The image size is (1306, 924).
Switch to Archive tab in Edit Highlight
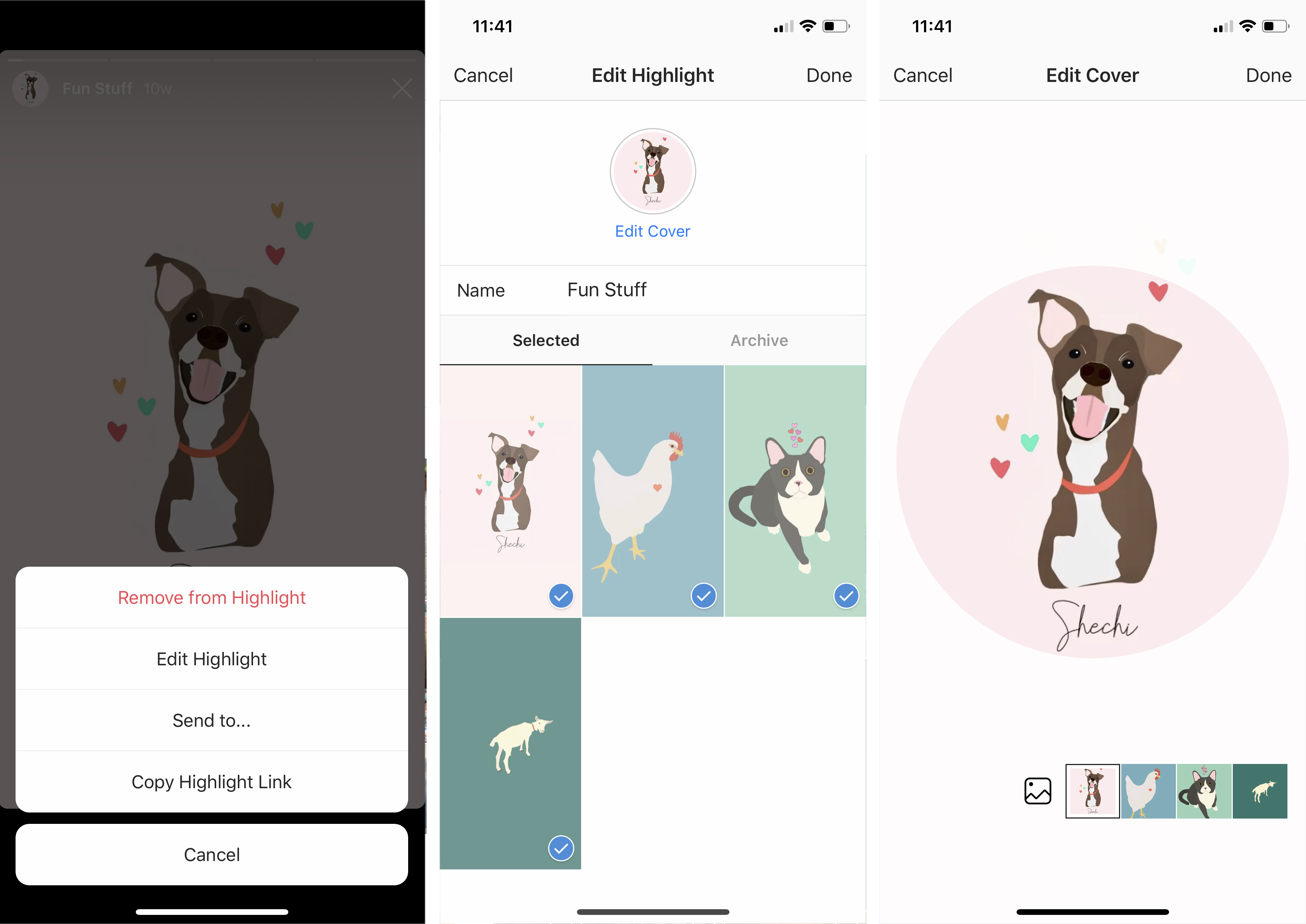pyautogui.click(x=759, y=340)
